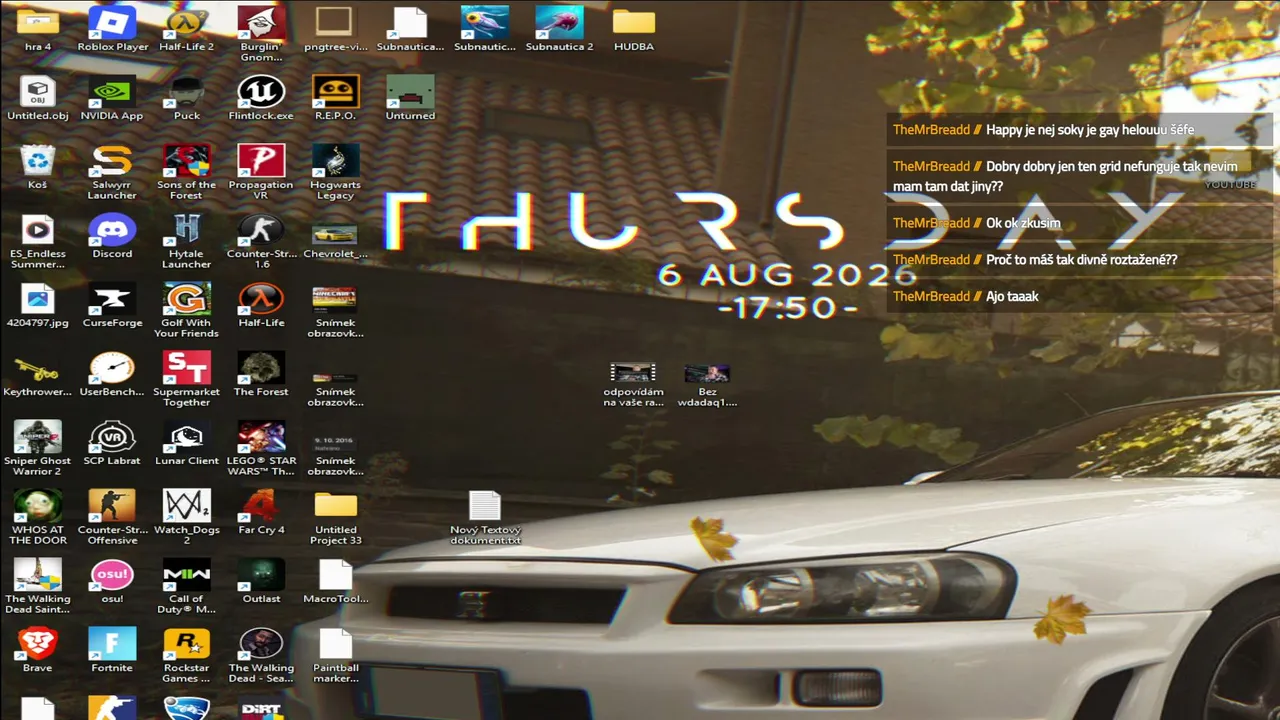Select the Unturned shortcut
Image resolution: width=1280 pixels, height=720 pixels.
pyautogui.click(x=410, y=98)
